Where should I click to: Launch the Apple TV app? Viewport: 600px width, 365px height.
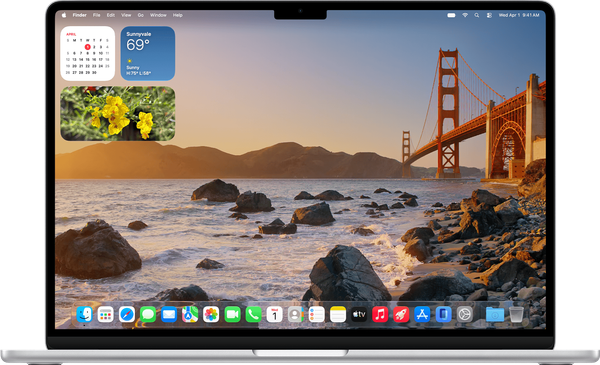coord(359,314)
